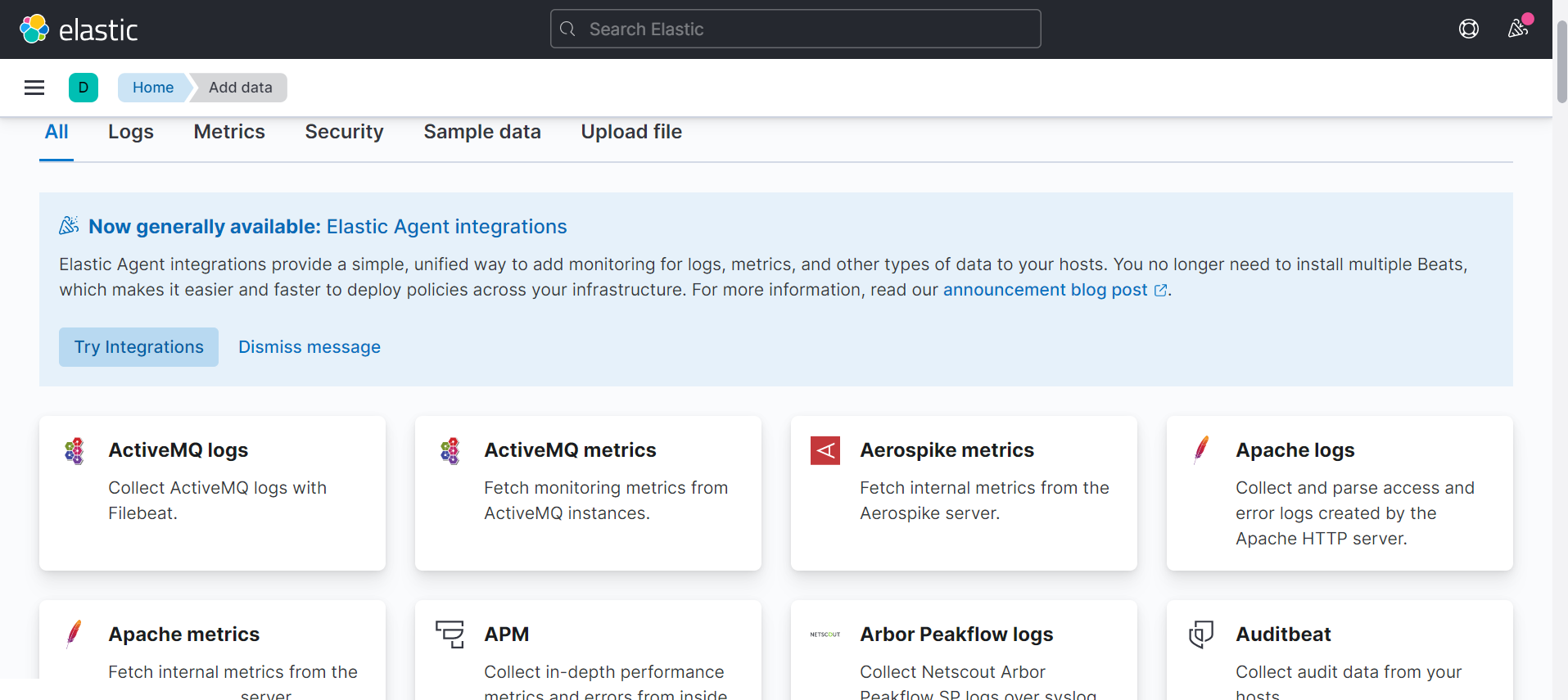
Task: Click the callout's party popper icon
Action: point(69,226)
